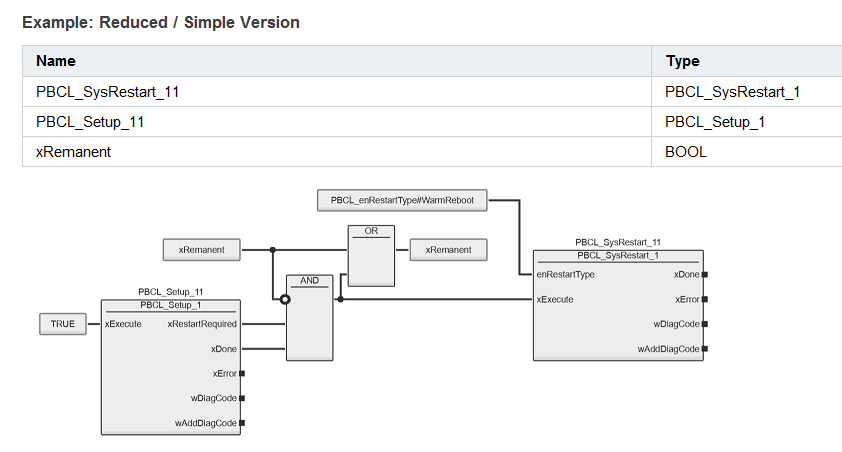The height and width of the screenshot is (452, 842).
Task: Click wDiagCode pin of PBCL_SysRestart_1
Action: (x=705, y=324)
